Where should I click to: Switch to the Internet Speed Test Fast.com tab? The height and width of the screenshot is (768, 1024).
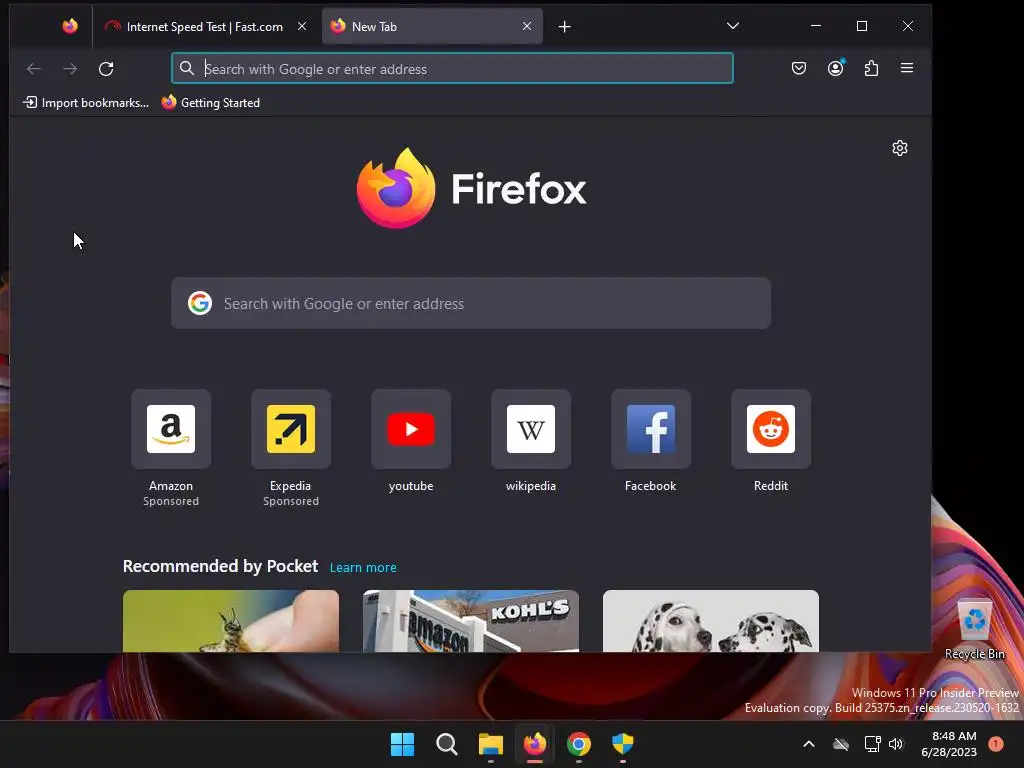[205, 27]
